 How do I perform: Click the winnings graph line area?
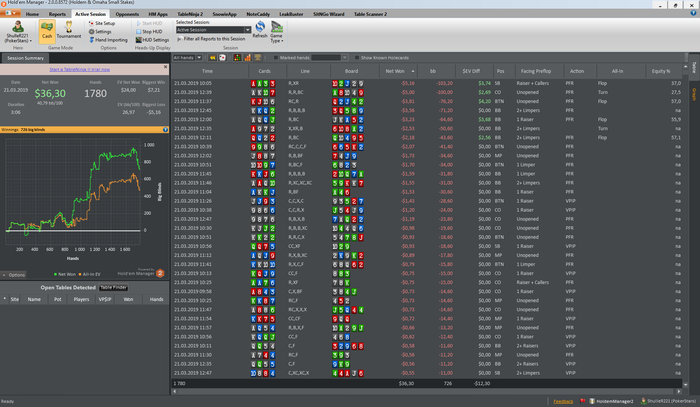(x=73, y=192)
